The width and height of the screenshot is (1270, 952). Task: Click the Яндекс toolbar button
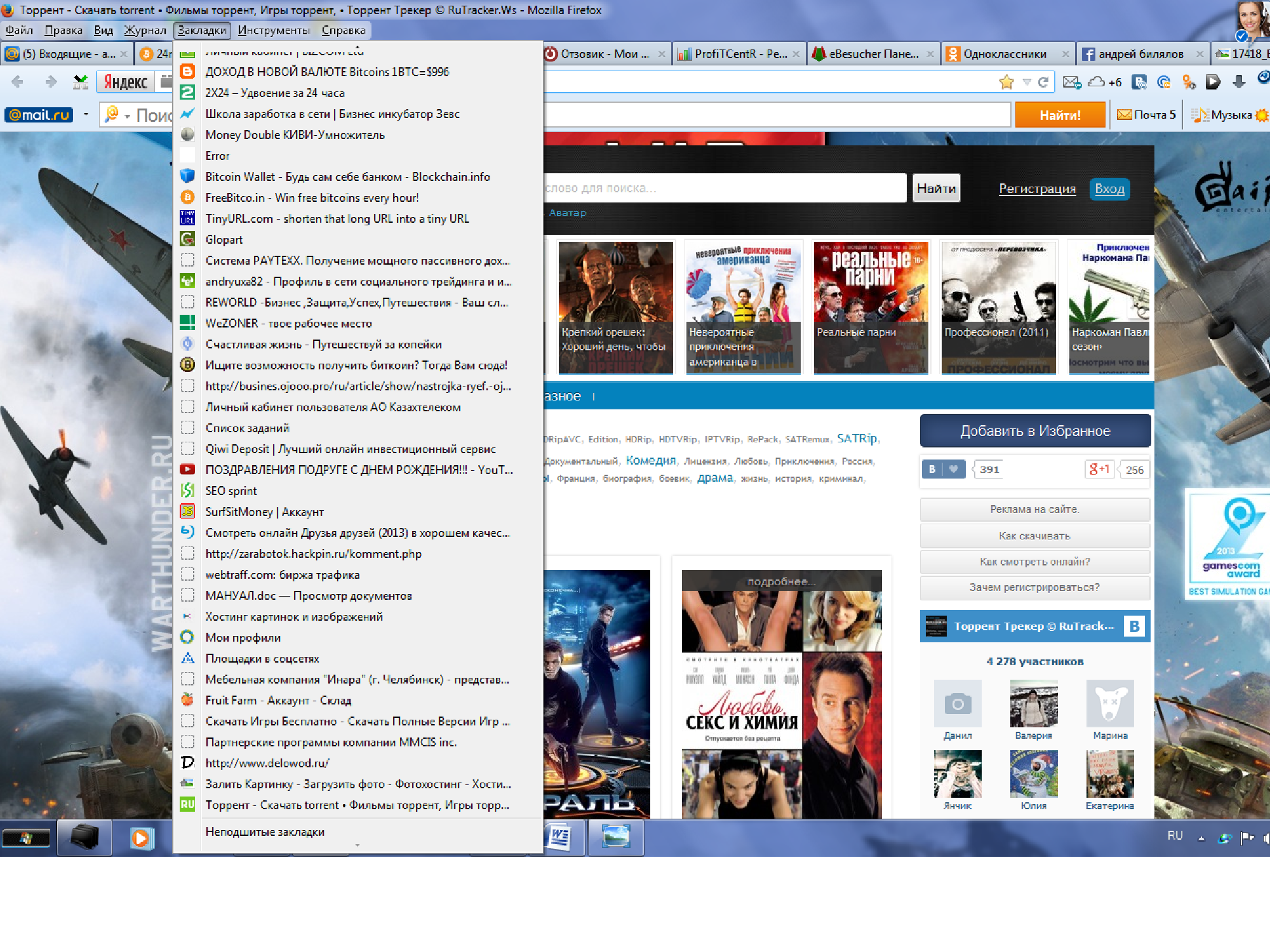[126, 82]
